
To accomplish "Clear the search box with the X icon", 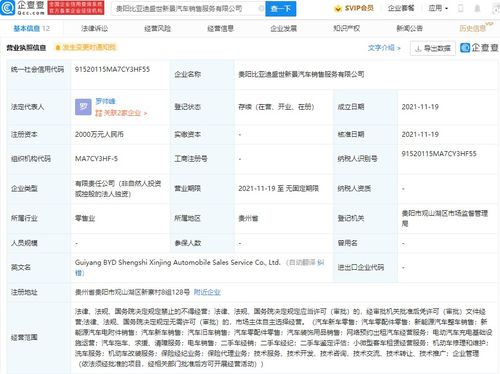I will click(x=261, y=9).
